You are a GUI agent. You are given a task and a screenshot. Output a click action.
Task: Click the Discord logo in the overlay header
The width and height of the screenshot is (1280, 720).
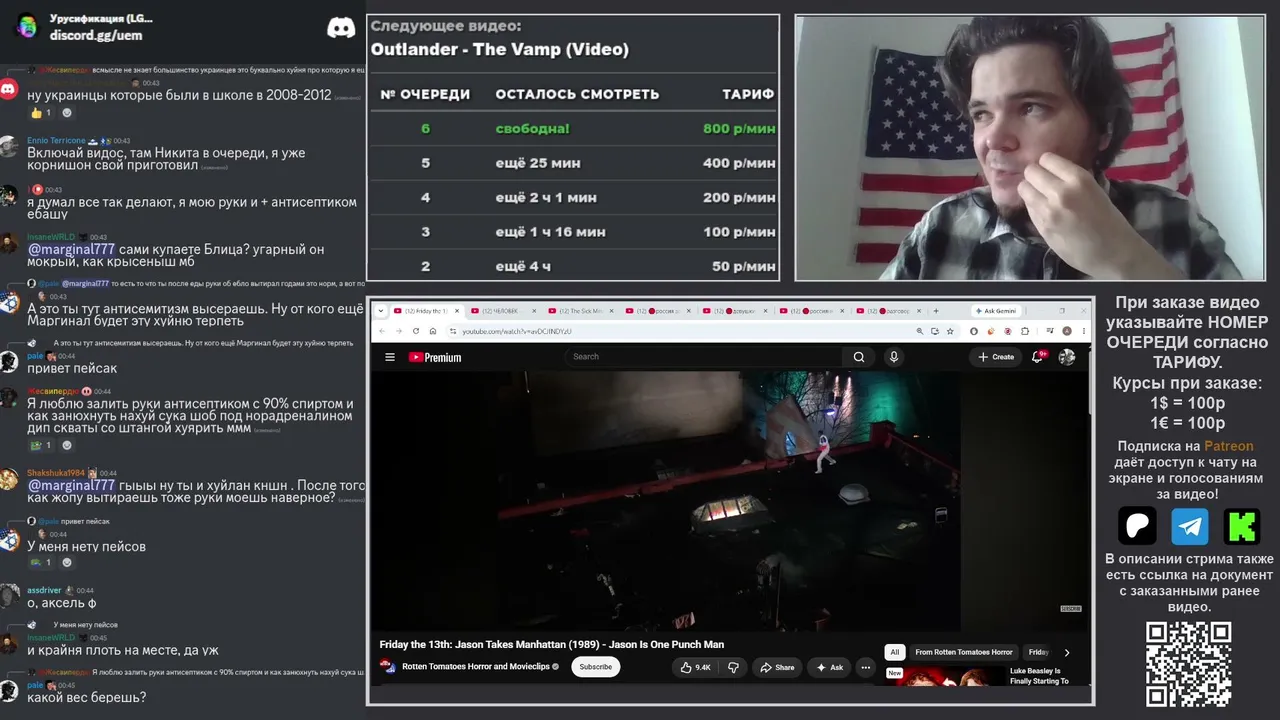click(x=341, y=27)
